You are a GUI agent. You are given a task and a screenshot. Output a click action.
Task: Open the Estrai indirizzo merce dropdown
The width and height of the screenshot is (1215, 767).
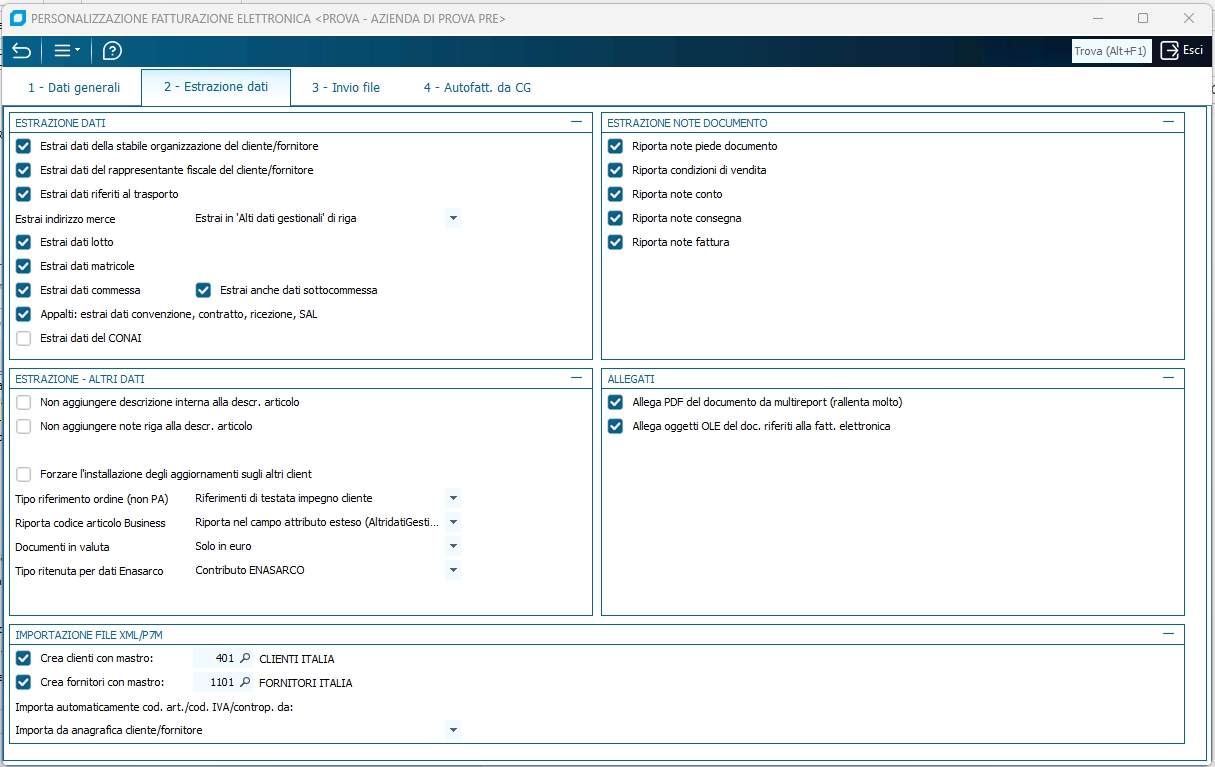pyautogui.click(x=453, y=218)
